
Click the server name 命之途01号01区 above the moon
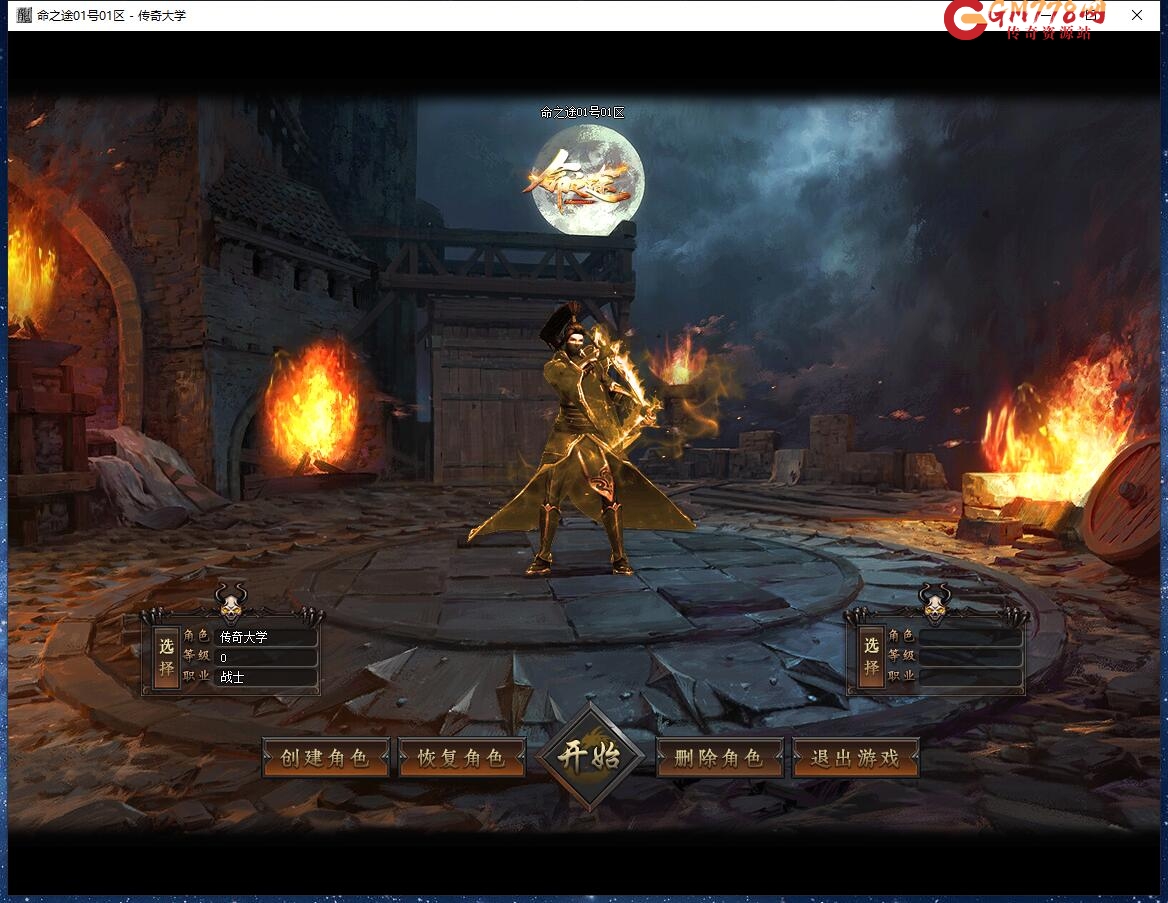click(x=583, y=113)
